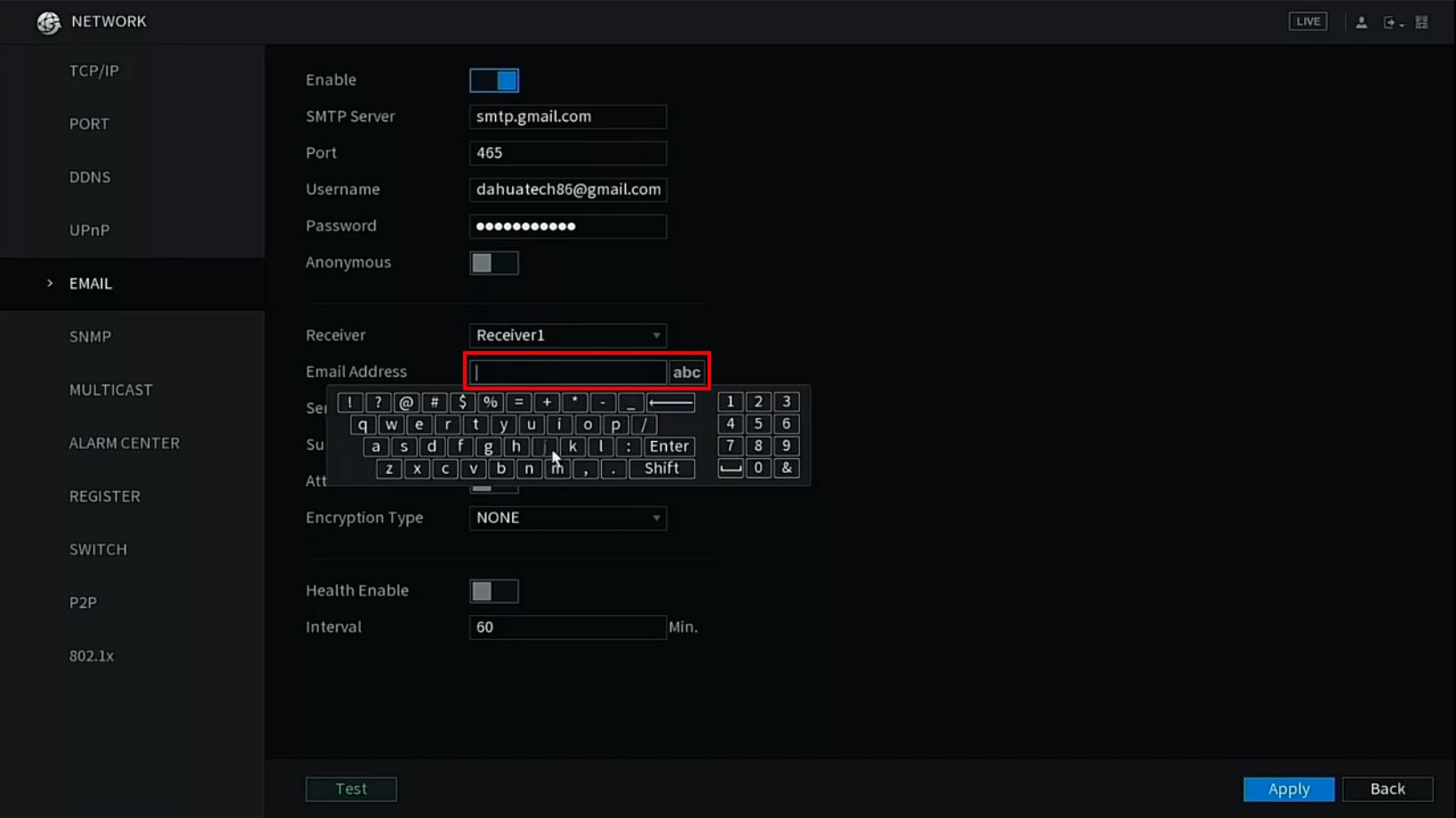1456x818 pixels.
Task: Open the Receiver dropdown
Action: [568, 335]
